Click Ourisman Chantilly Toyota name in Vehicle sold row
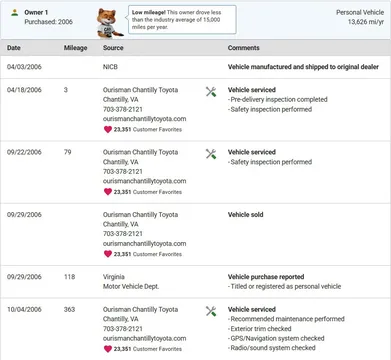The image size is (391, 360). coord(140,215)
